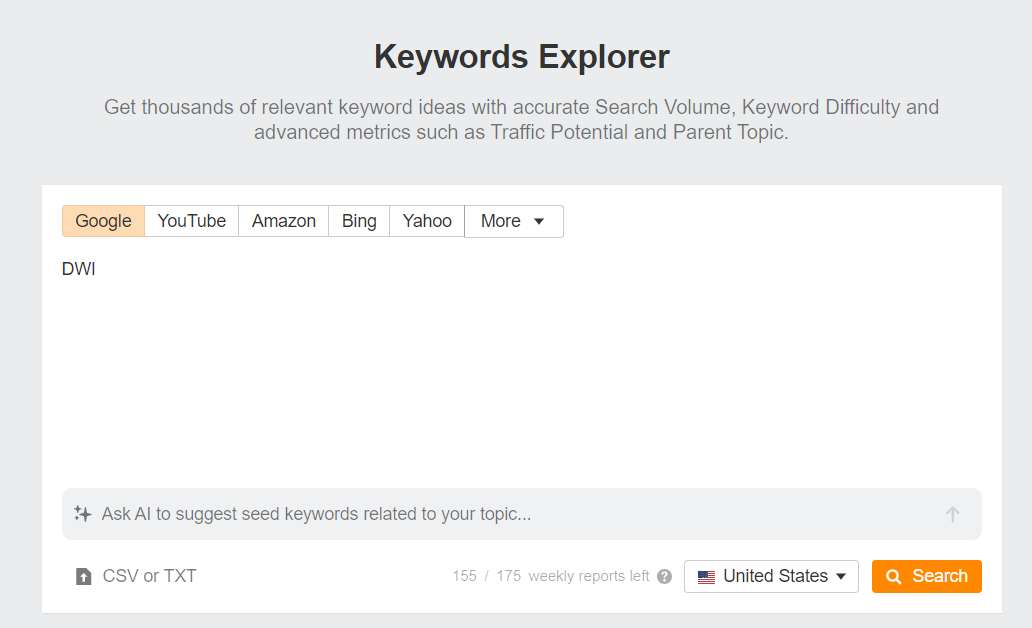Click the orange Search button
Screen dimensions: 1032x628
[x=927, y=577]
